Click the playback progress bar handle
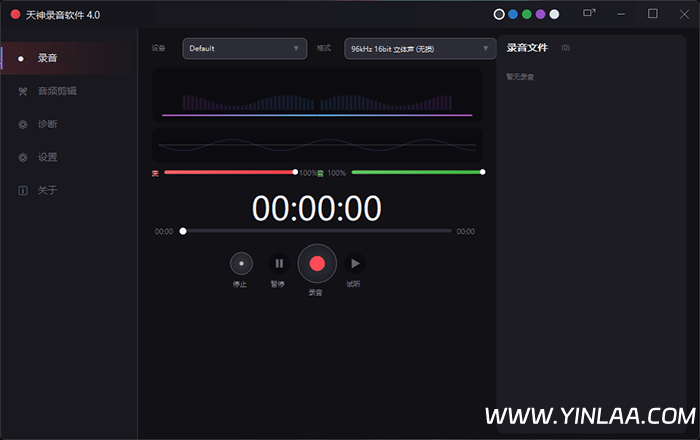 (x=183, y=231)
